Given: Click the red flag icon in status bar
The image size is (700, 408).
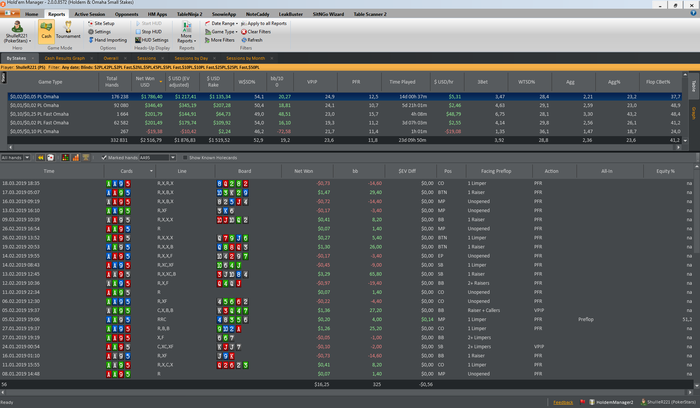Looking at the screenshot, I should click(583, 402).
